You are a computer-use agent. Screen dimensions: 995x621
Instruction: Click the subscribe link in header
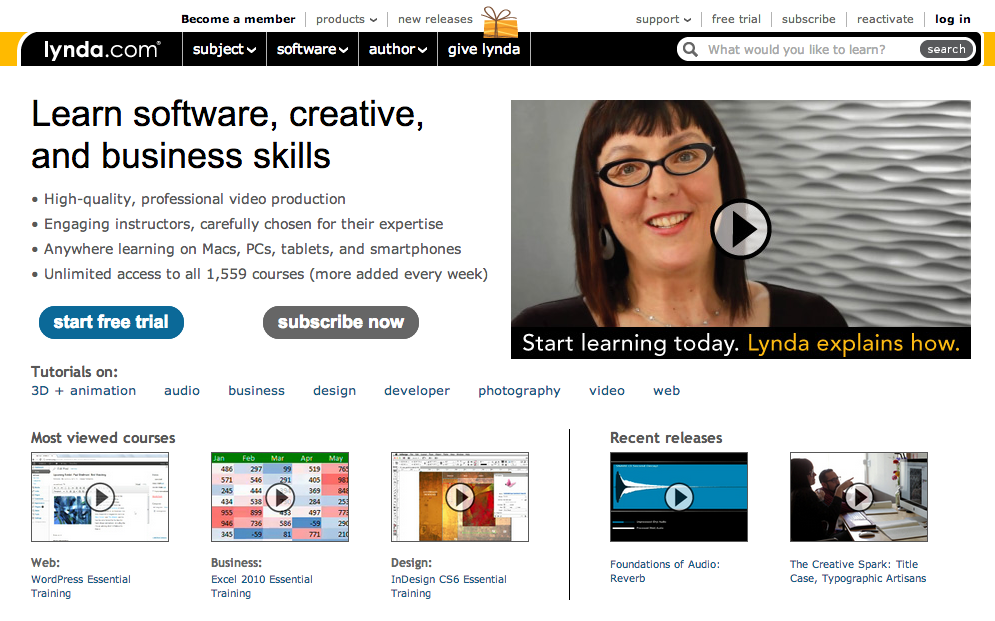[808, 19]
